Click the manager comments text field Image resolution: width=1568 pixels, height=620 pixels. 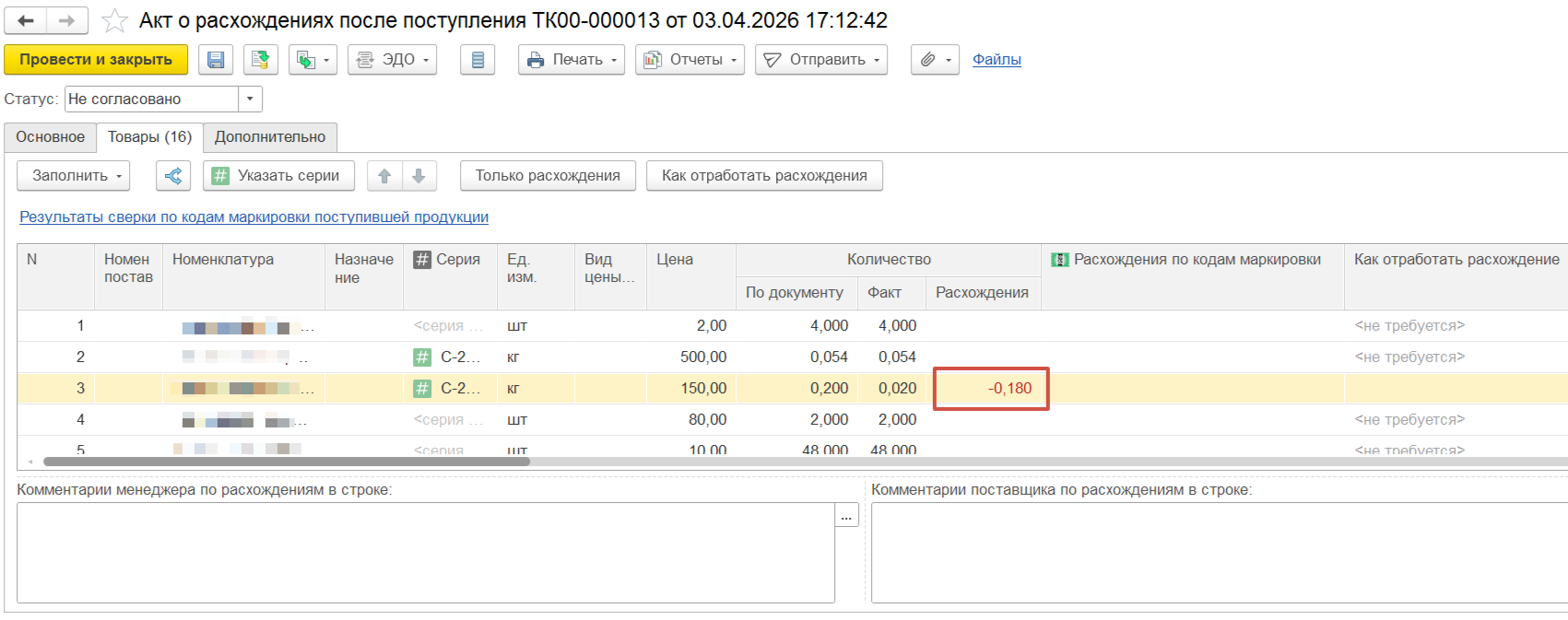(x=426, y=553)
